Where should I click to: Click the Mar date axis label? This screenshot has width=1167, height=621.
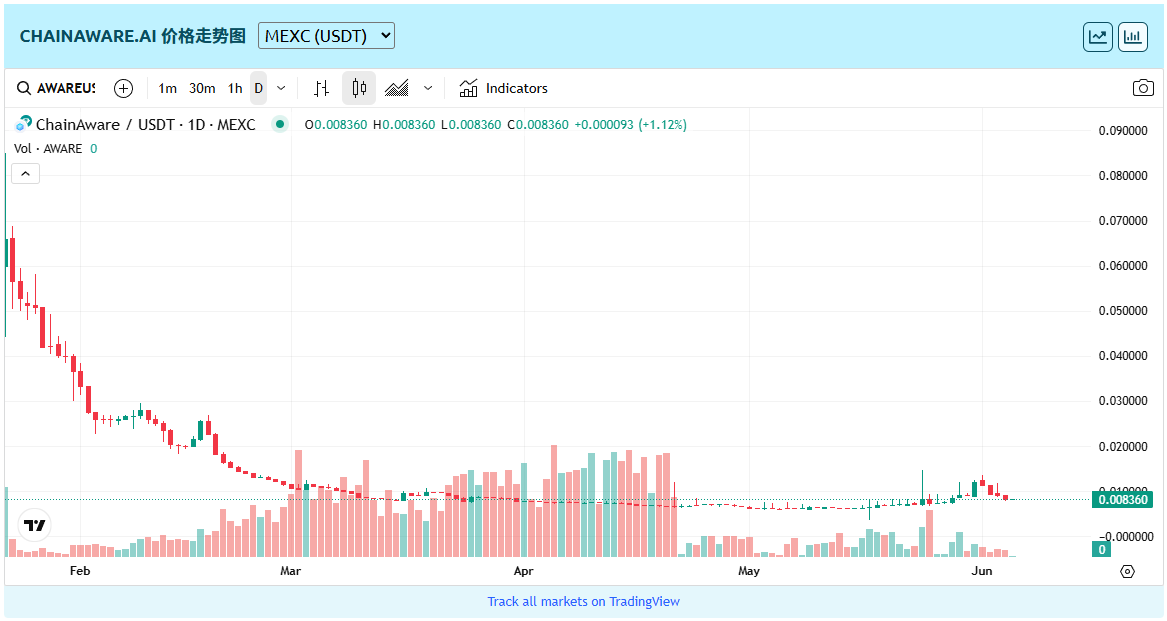(290, 571)
